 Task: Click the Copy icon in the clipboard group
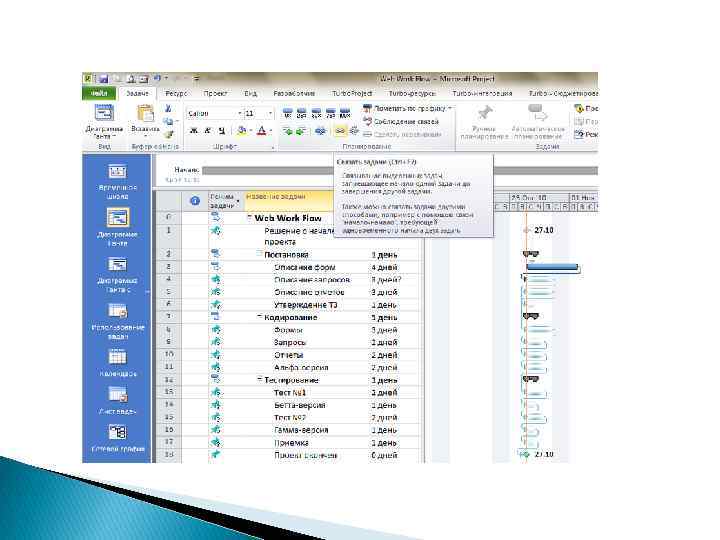point(168,121)
